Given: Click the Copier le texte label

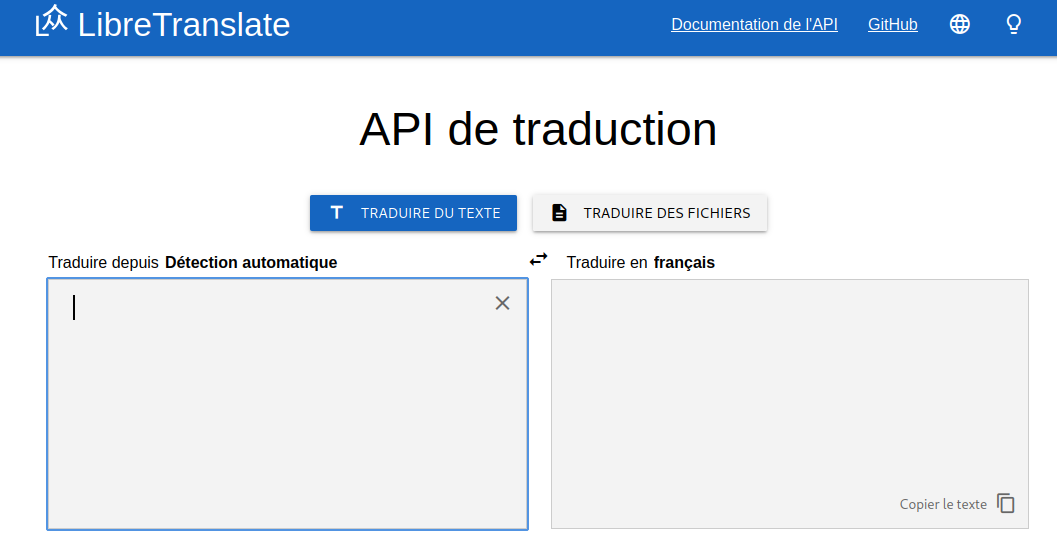Looking at the screenshot, I should coord(943,504).
